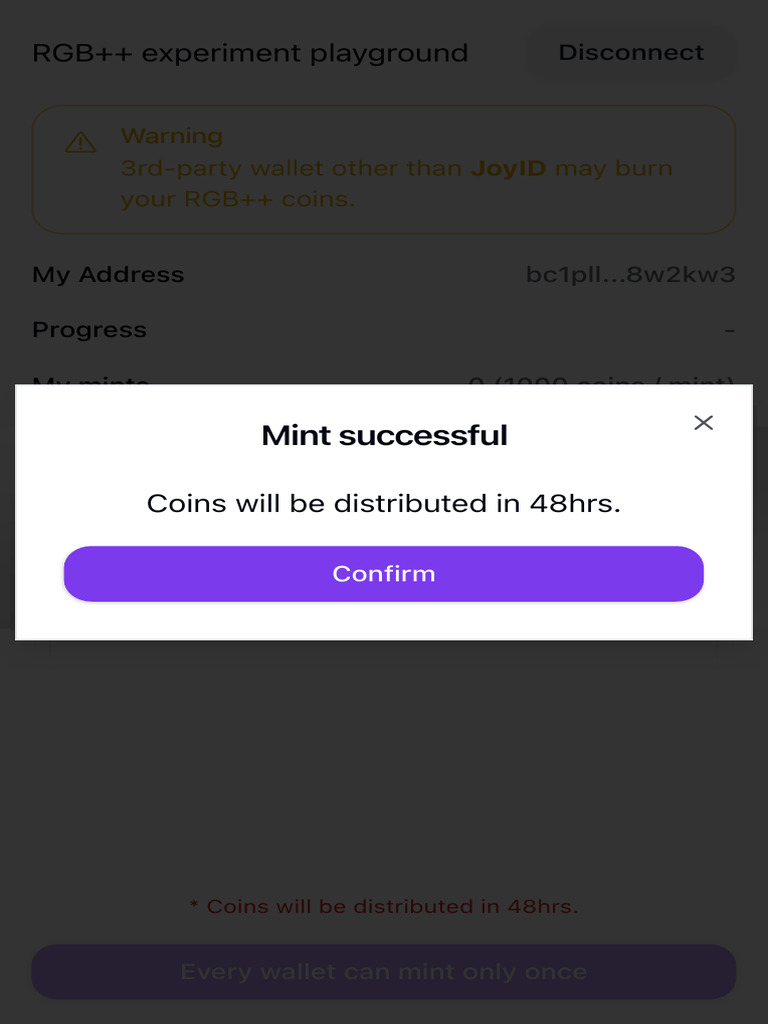Click '3rd-party wallet other than' warning text

tap(293, 168)
